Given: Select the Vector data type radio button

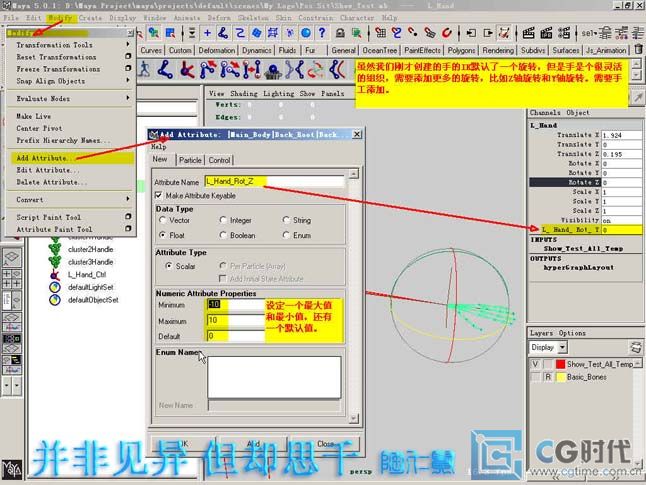Looking at the screenshot, I should pos(162,220).
